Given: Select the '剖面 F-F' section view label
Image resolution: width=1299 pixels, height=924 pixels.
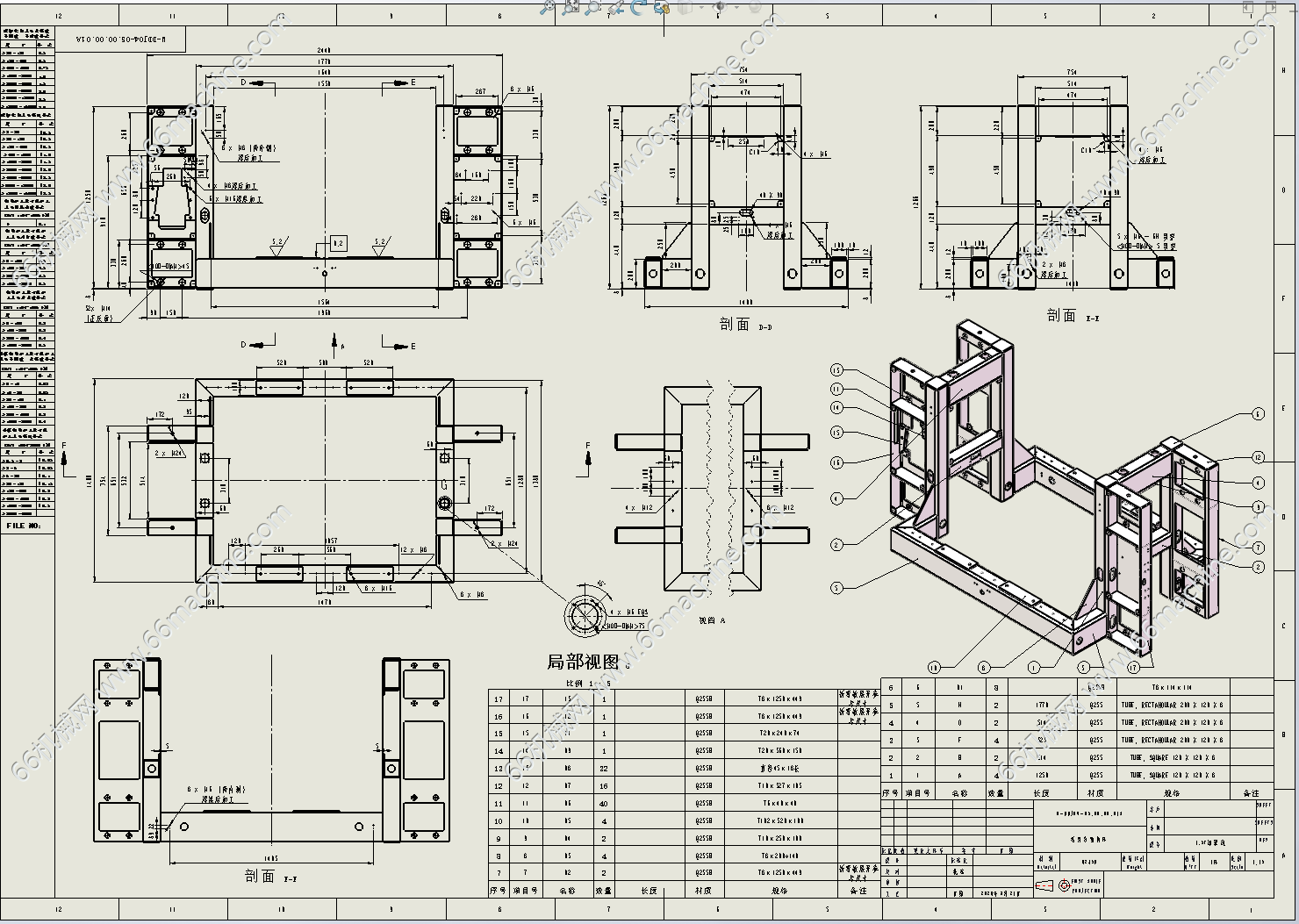Looking at the screenshot, I should (x=270, y=876).
